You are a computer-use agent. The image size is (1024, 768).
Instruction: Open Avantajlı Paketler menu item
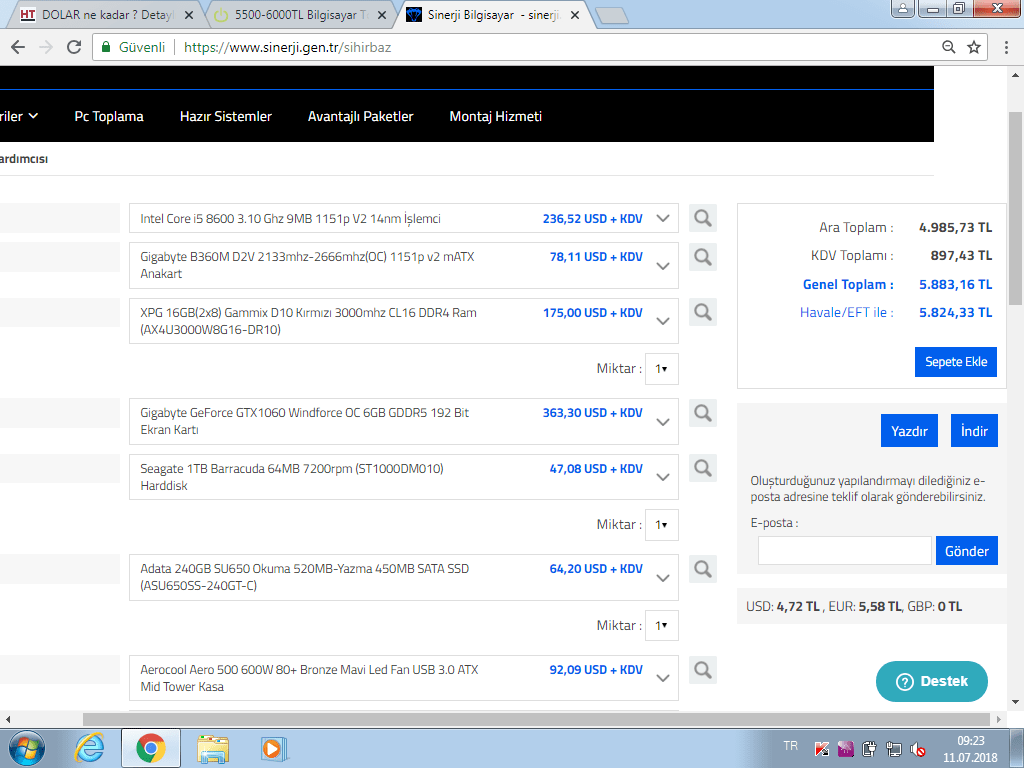360,116
